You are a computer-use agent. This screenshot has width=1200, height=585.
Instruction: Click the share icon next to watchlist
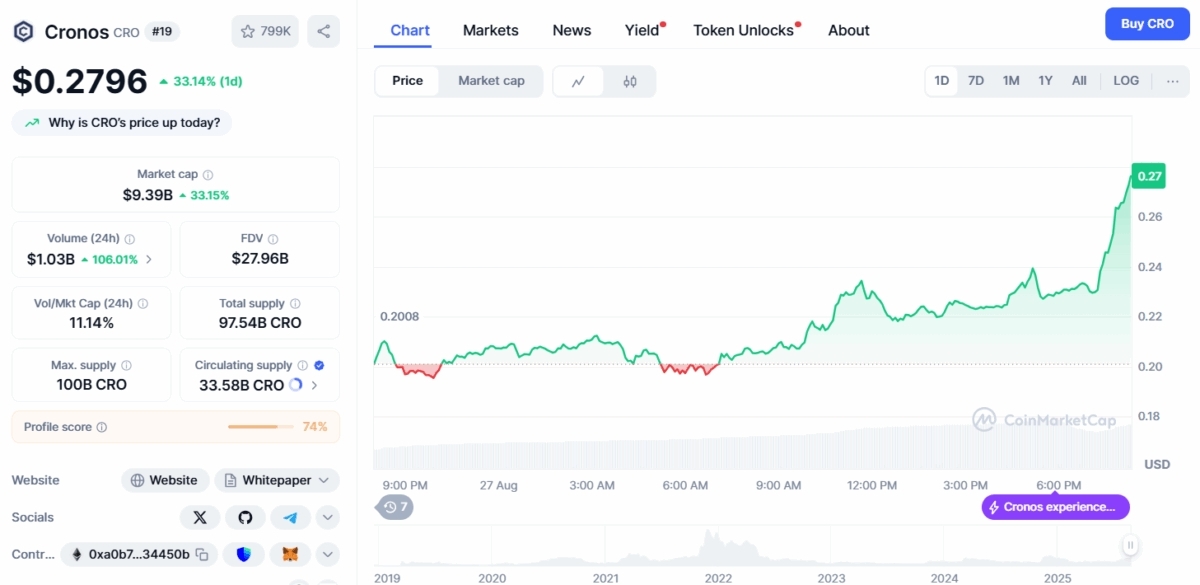tap(323, 31)
